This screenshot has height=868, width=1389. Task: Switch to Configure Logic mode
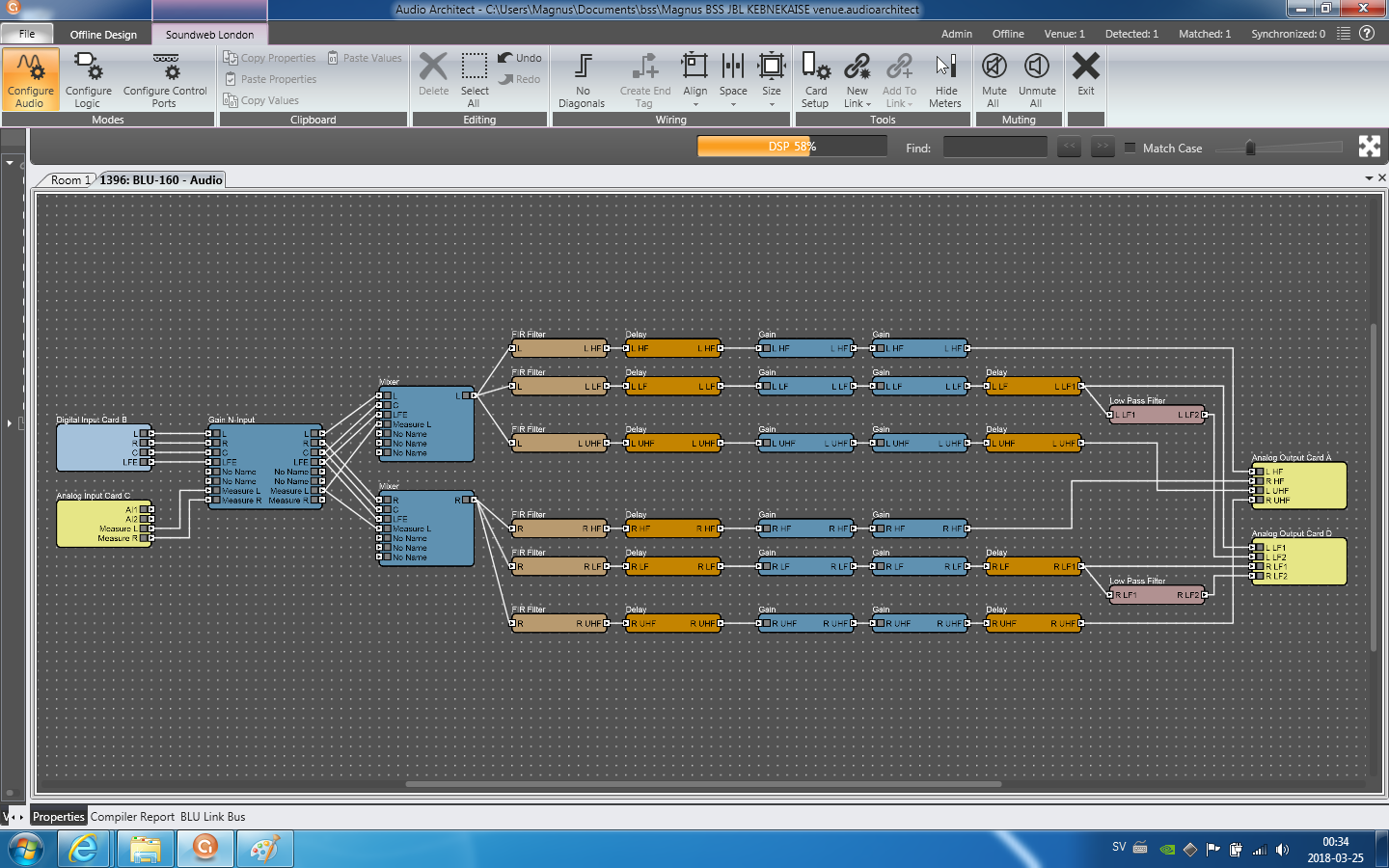tap(88, 79)
